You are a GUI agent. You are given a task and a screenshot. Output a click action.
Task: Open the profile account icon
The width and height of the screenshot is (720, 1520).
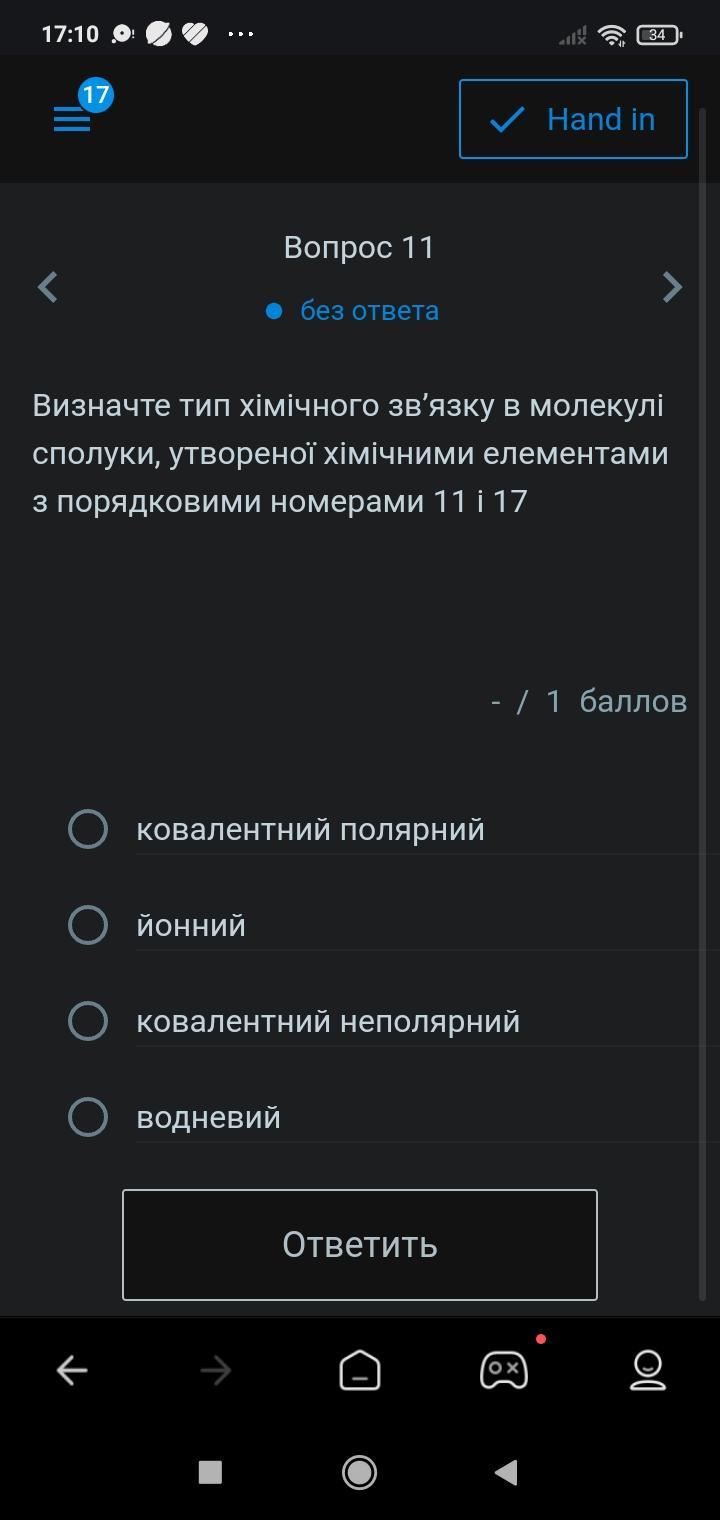pyautogui.click(x=648, y=1370)
